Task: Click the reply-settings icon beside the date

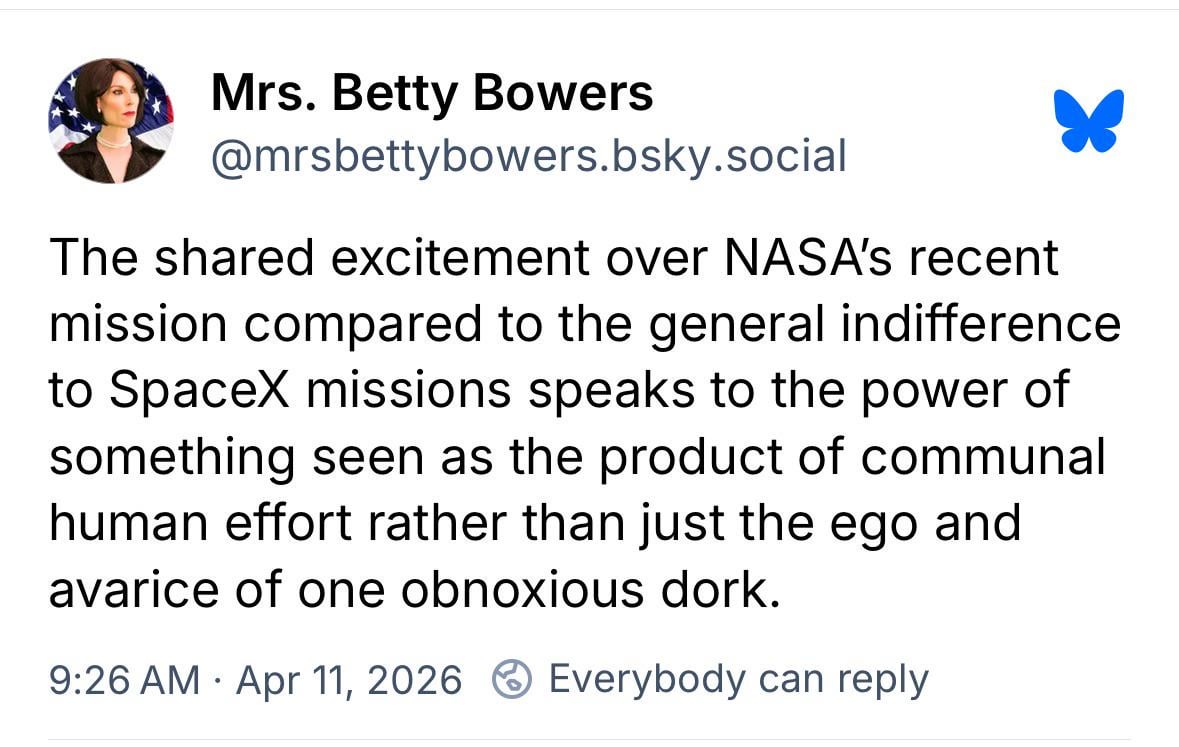Action: pyautogui.click(x=511, y=680)
